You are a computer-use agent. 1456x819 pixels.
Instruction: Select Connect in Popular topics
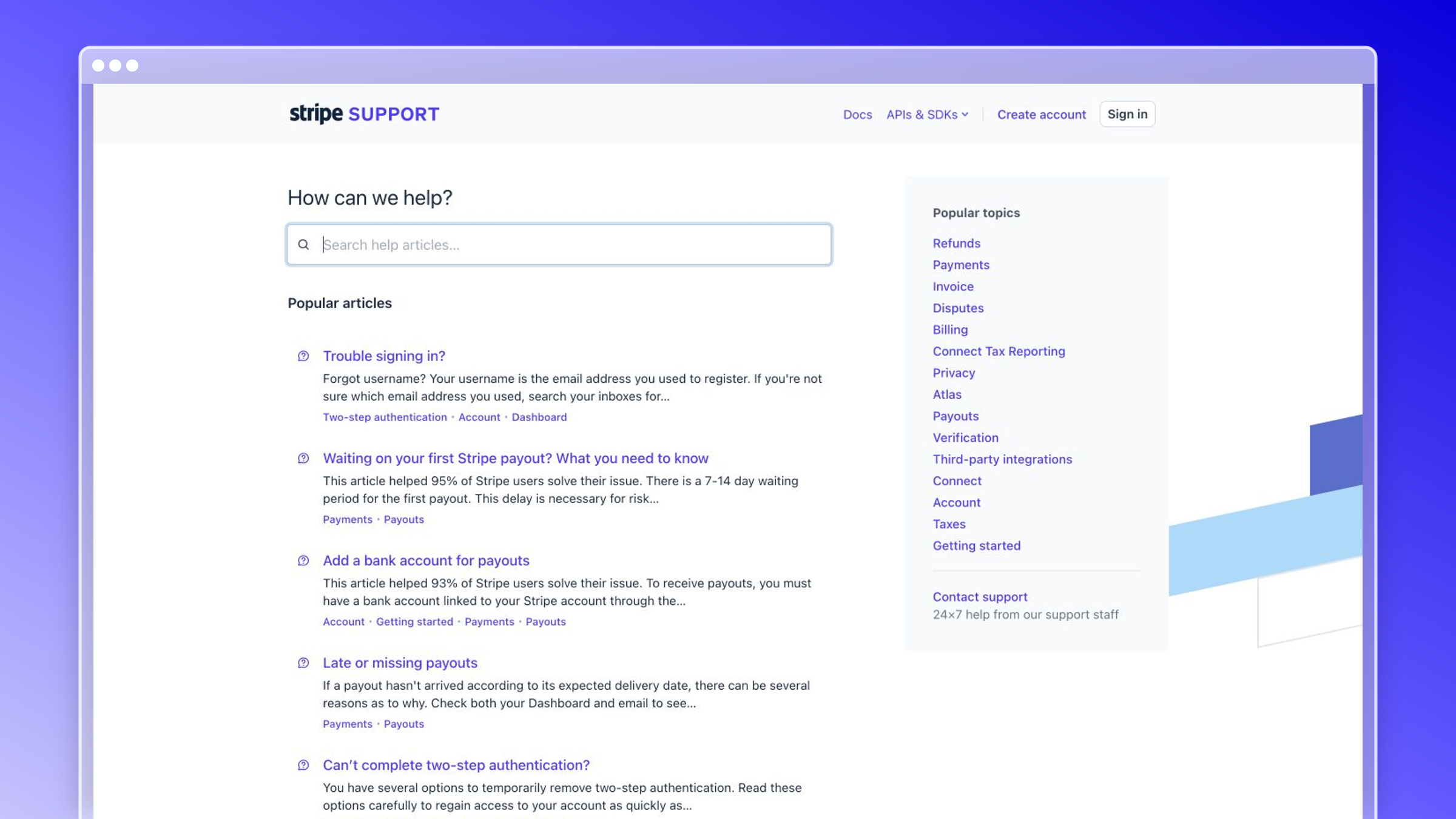pyautogui.click(x=957, y=481)
